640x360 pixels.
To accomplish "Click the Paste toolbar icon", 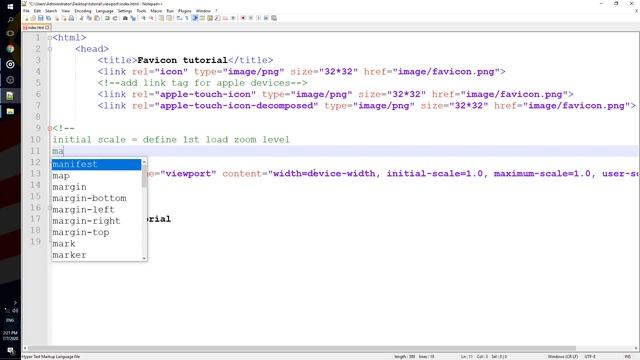I will tap(97, 18).
